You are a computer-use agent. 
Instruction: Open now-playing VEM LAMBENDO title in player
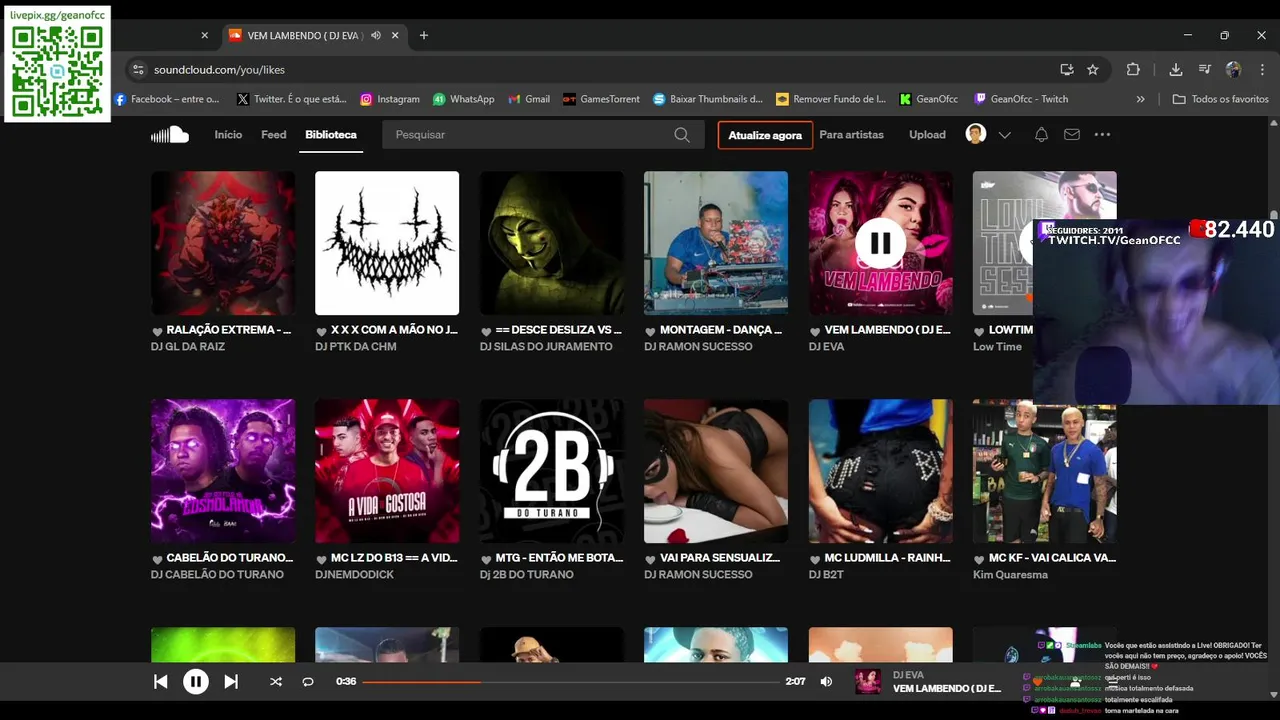pyautogui.click(x=947, y=689)
